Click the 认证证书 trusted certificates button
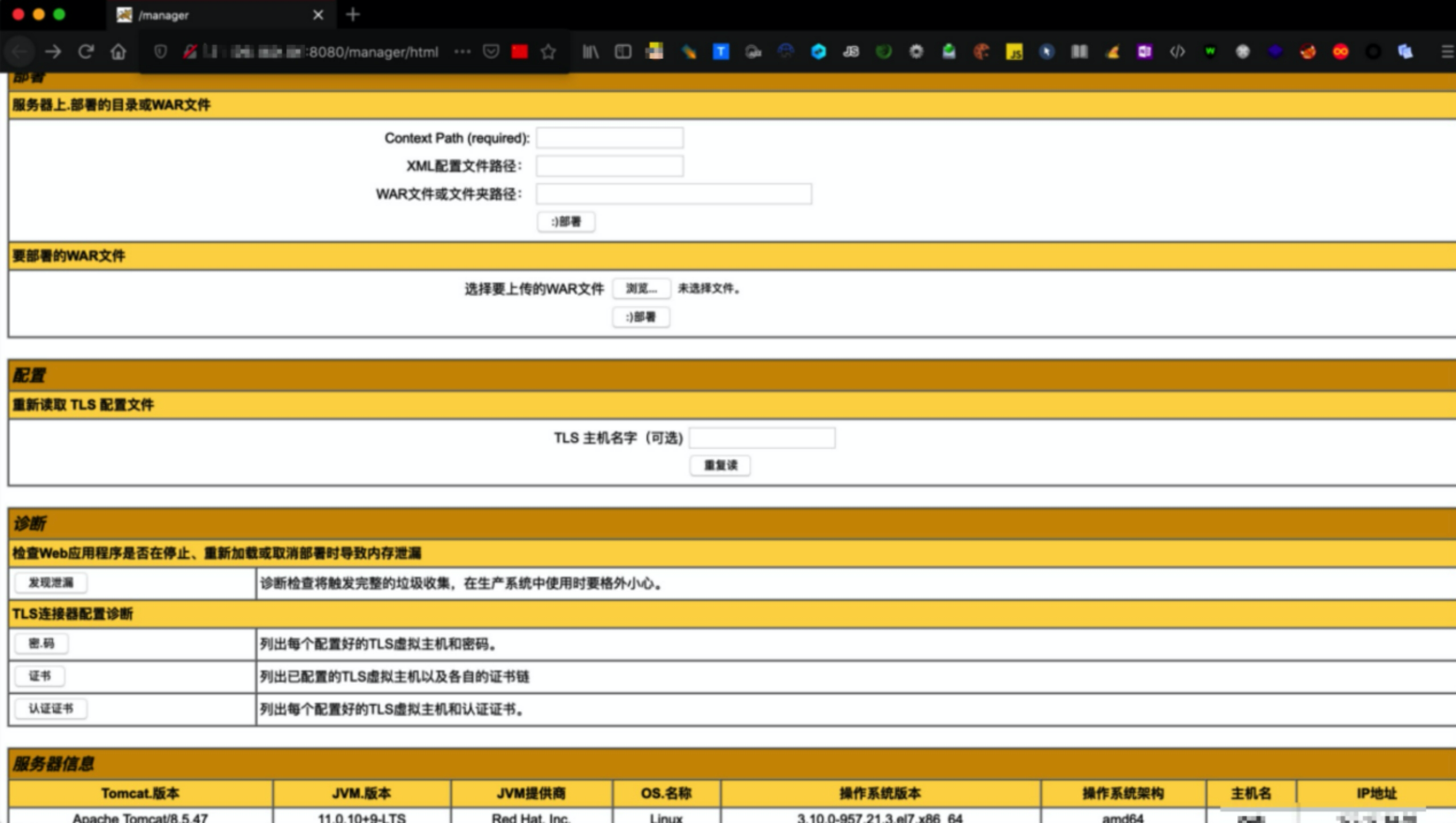 pyautogui.click(x=51, y=709)
